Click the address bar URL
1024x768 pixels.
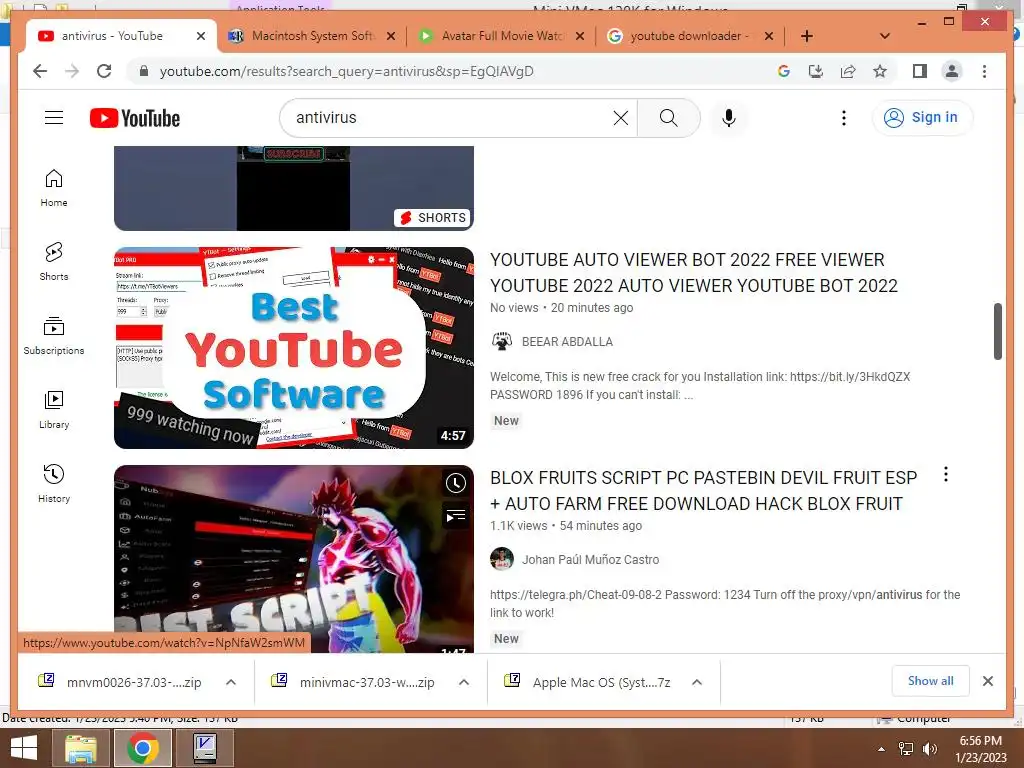[x=346, y=71]
